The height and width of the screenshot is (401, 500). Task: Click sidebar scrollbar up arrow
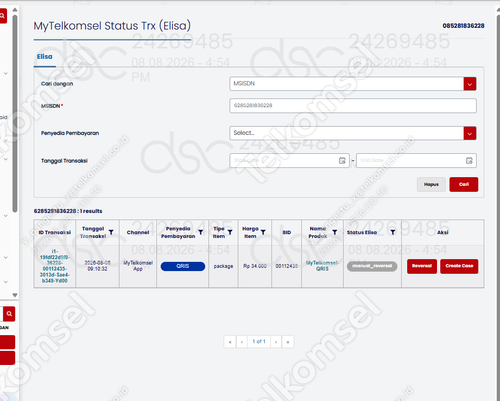(15, 10)
